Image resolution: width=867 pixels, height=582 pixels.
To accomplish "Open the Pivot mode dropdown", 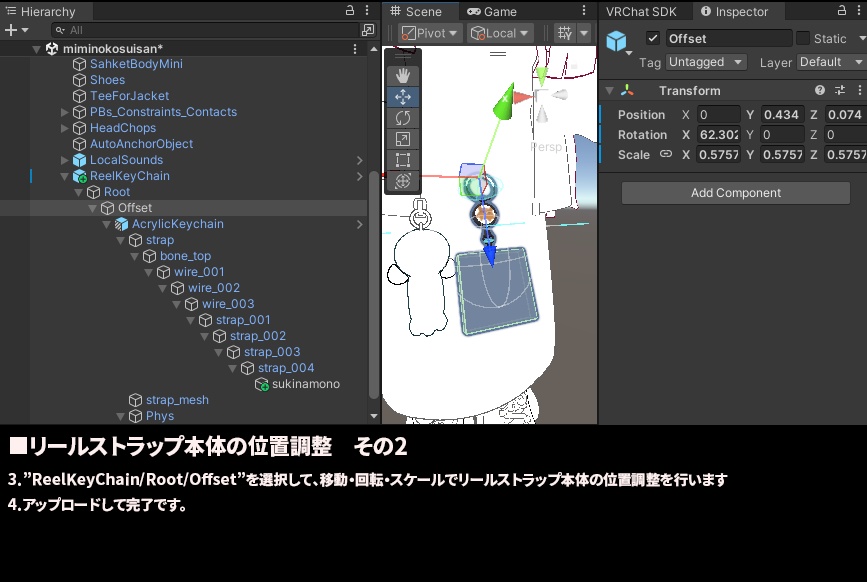I will pyautogui.click(x=428, y=32).
